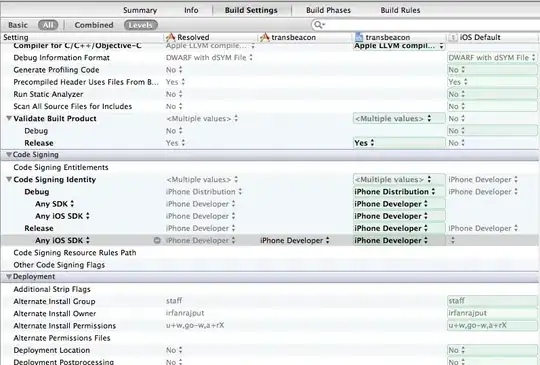Image resolution: width=540 pixels, height=365 pixels.
Task: Open the Summary tab
Action: pyautogui.click(x=140, y=10)
